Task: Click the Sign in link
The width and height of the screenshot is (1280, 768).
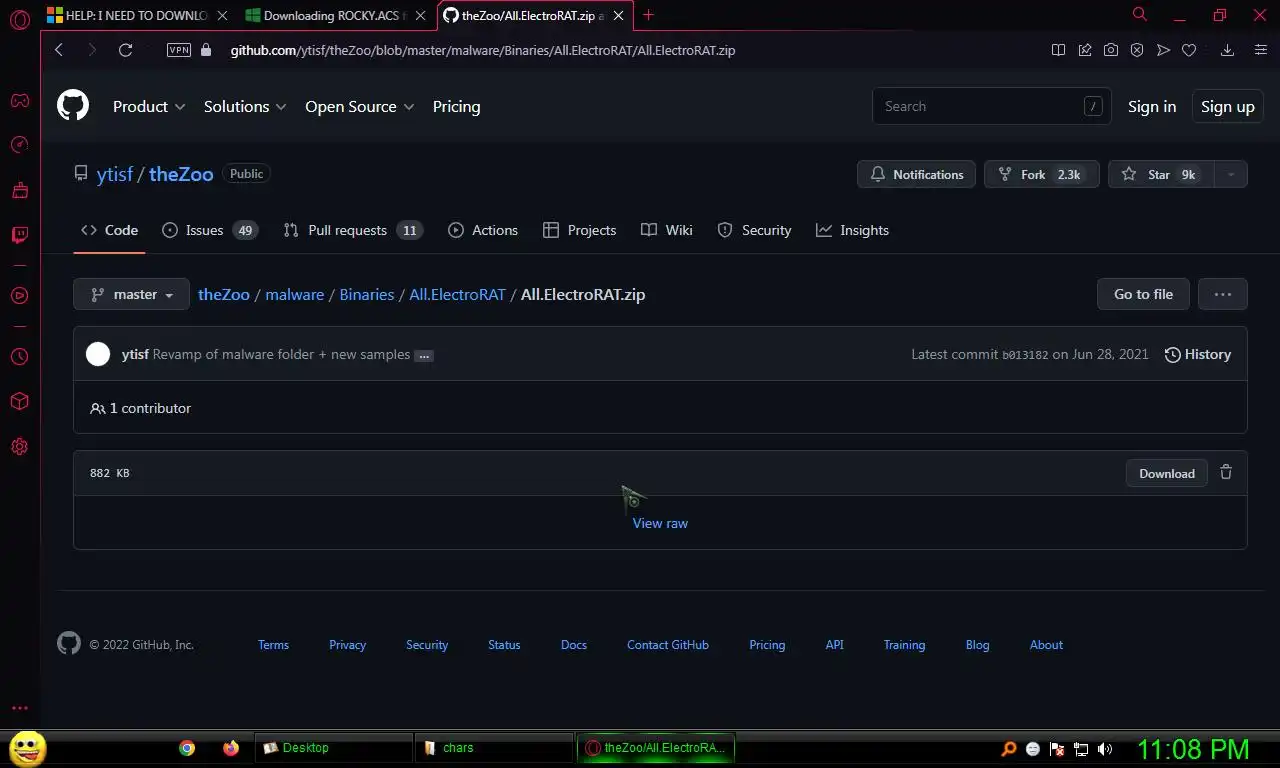Action: pyautogui.click(x=1152, y=106)
